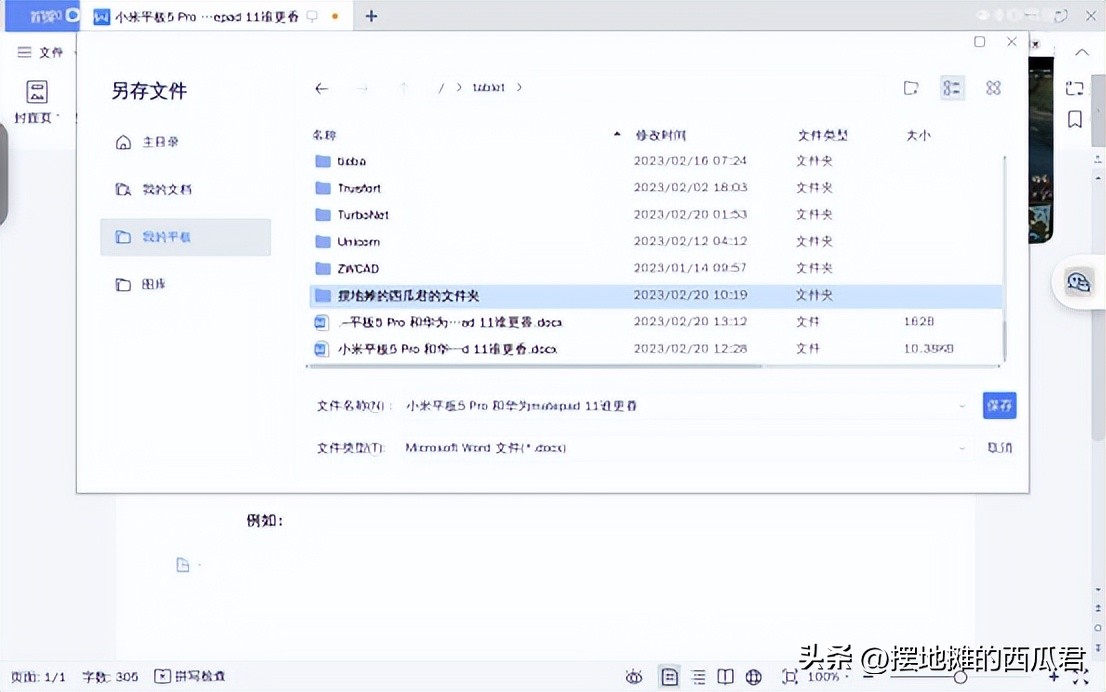Select the ZWCAD folder row
Screen dimensions: 1106x692
[x=655, y=268]
